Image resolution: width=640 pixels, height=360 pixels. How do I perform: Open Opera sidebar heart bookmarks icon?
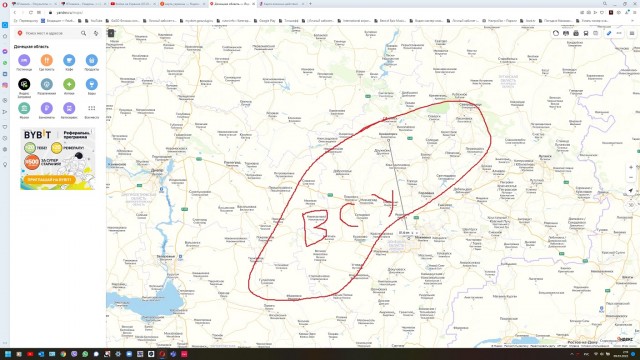click(5, 127)
